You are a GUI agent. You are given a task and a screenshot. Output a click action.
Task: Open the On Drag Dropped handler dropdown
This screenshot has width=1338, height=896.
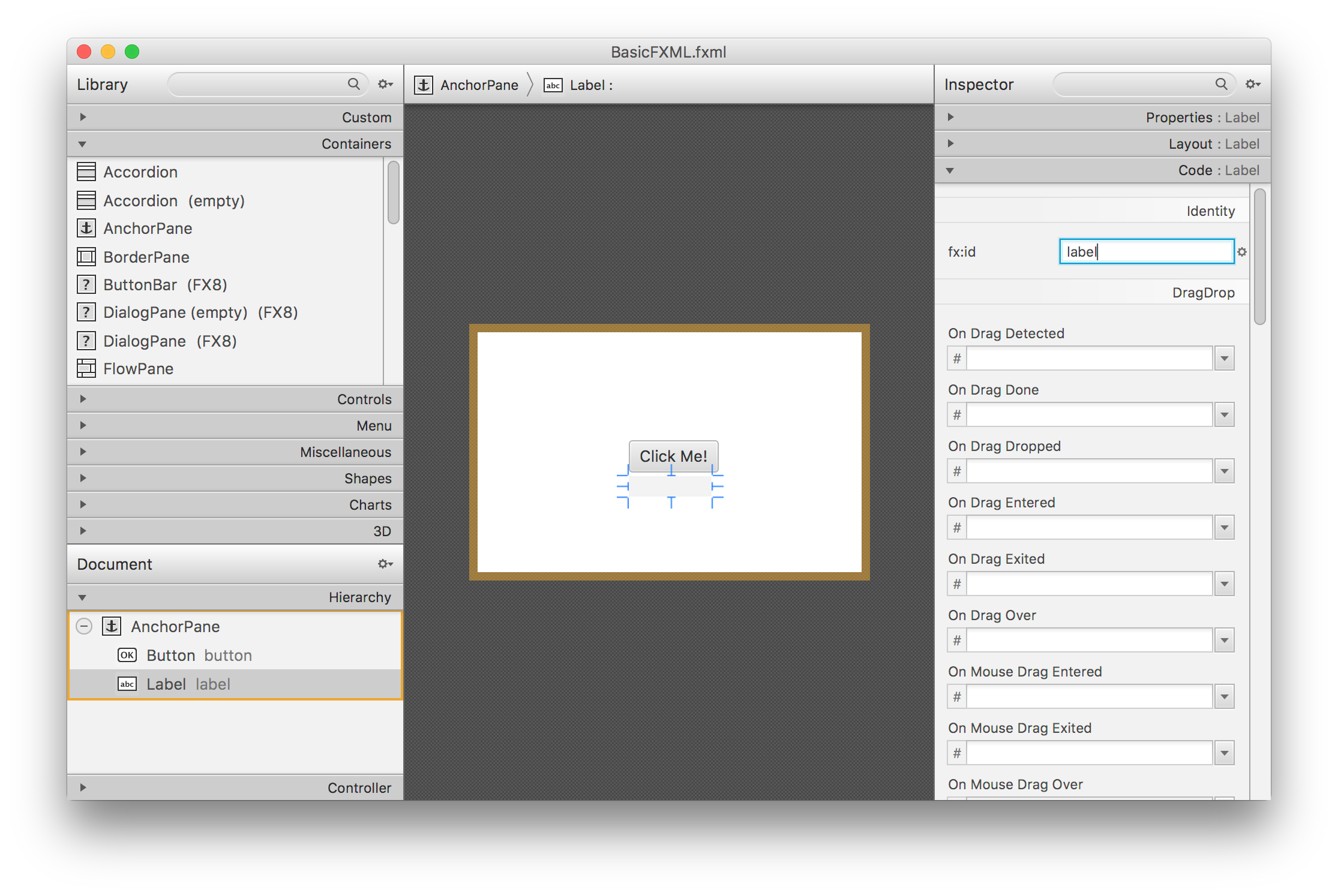pos(1224,471)
